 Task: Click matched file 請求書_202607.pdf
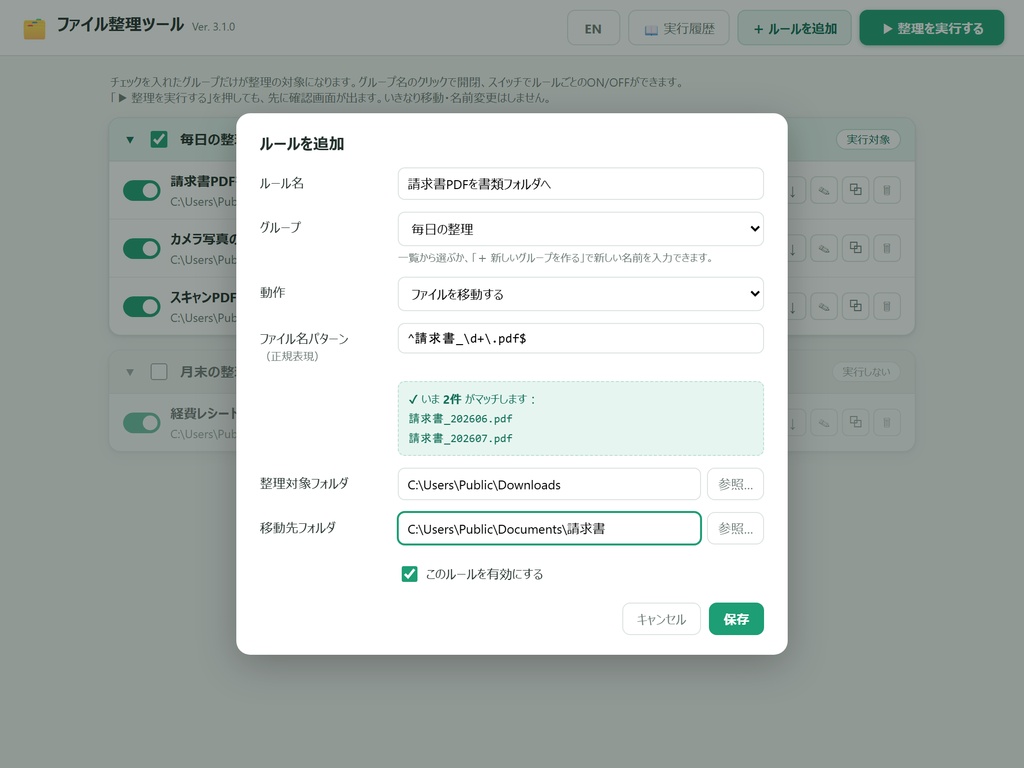coord(460,438)
